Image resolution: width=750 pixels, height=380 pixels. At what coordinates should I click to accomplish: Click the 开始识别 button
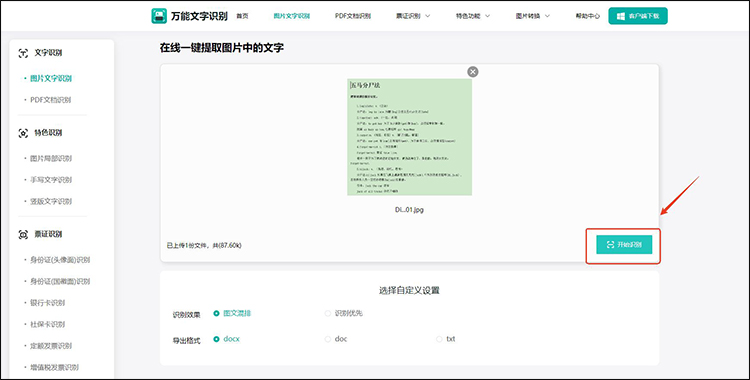point(624,245)
